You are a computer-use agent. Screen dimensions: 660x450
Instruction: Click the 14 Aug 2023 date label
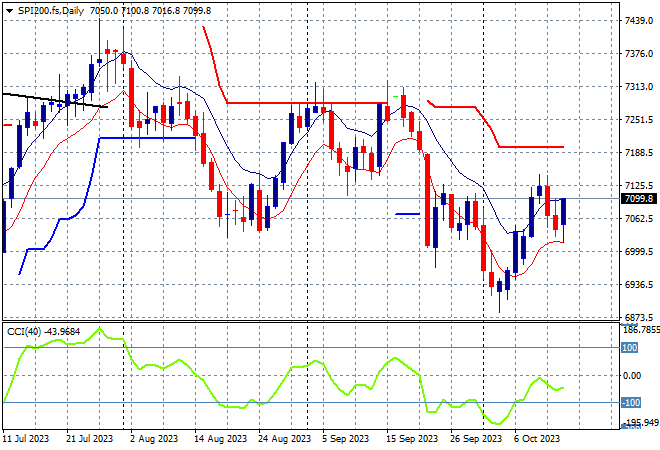coord(220,439)
